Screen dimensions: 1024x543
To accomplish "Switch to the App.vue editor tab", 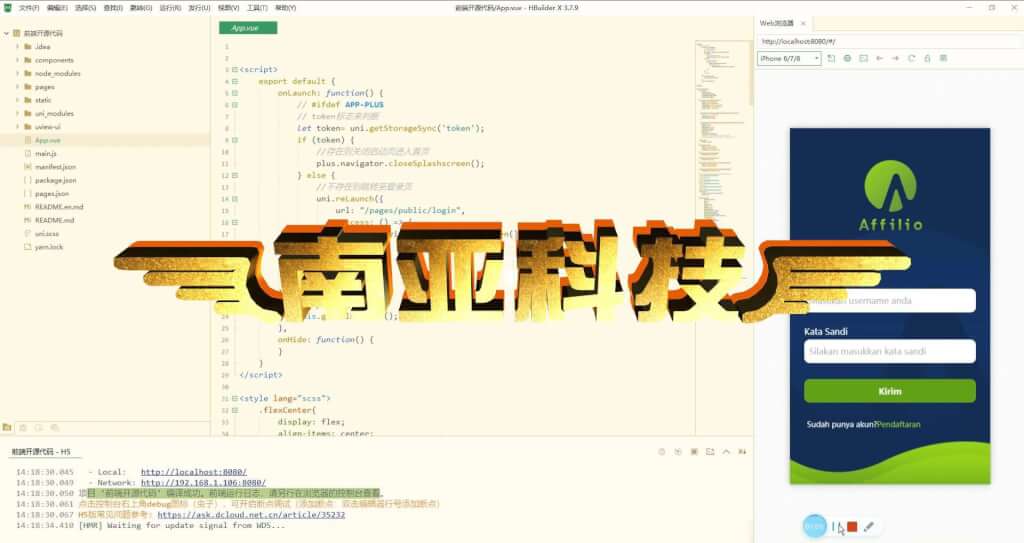I will [x=248, y=28].
